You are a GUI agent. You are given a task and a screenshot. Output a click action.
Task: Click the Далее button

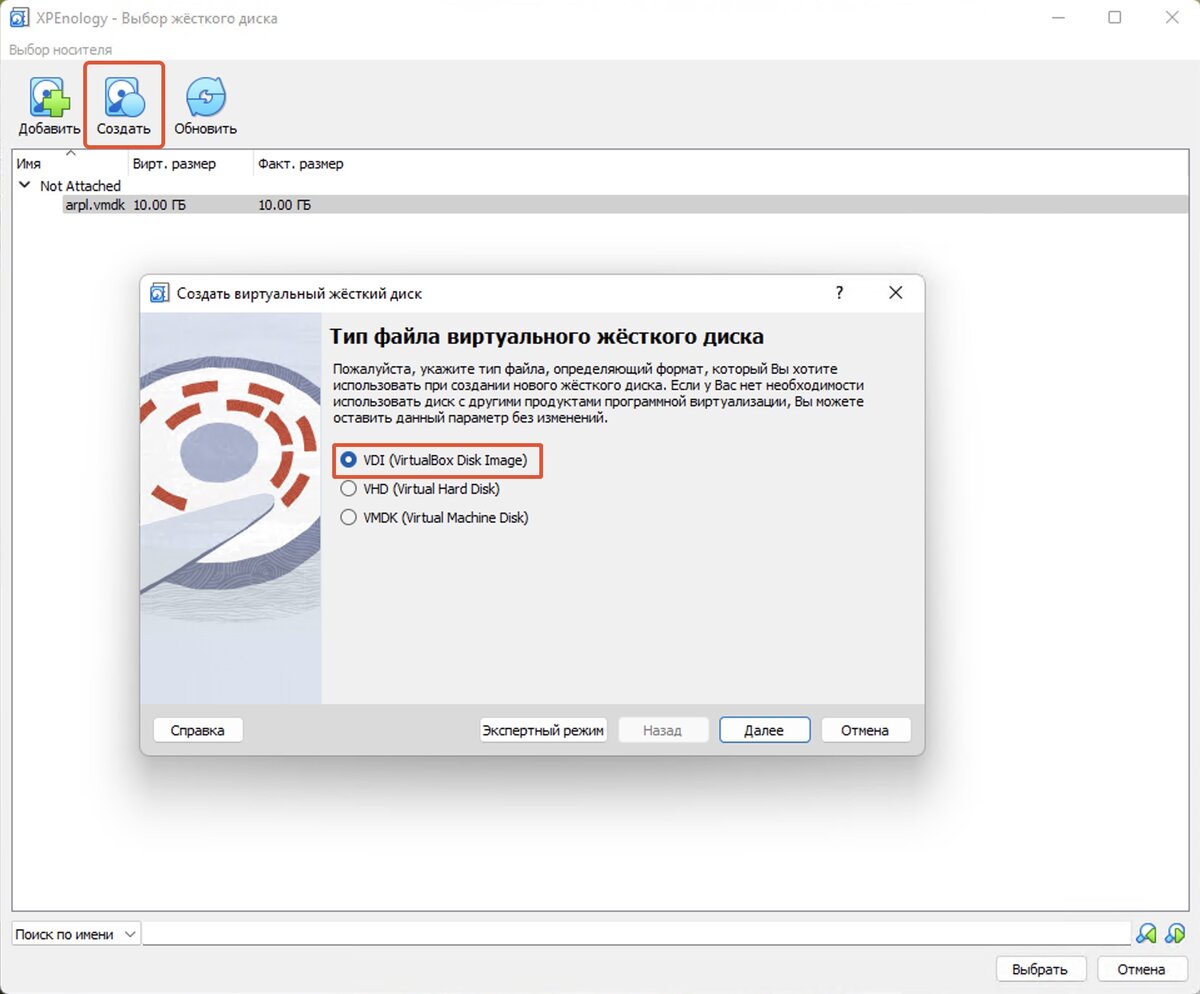(764, 730)
